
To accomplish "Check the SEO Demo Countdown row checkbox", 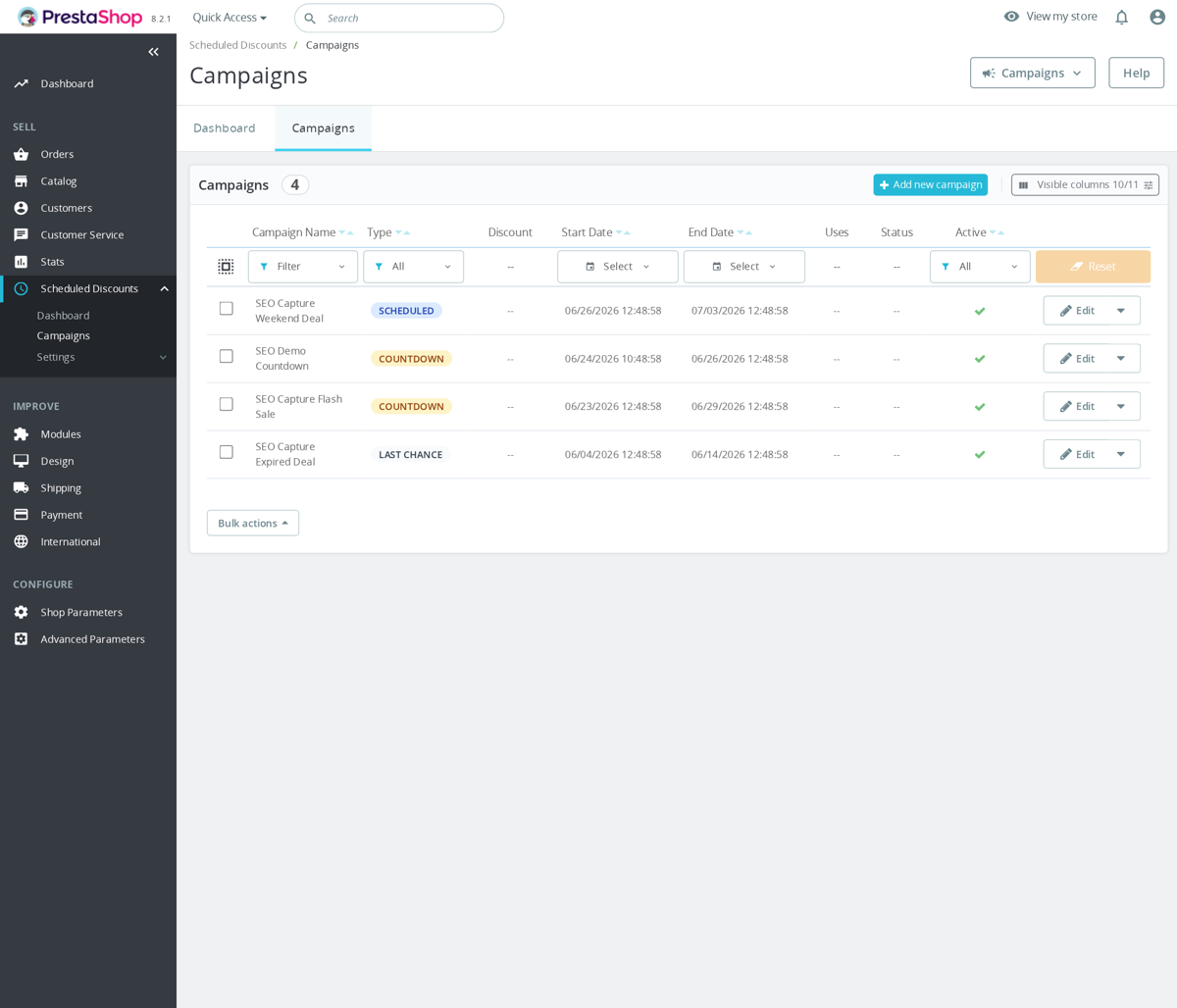I will pyautogui.click(x=226, y=357).
